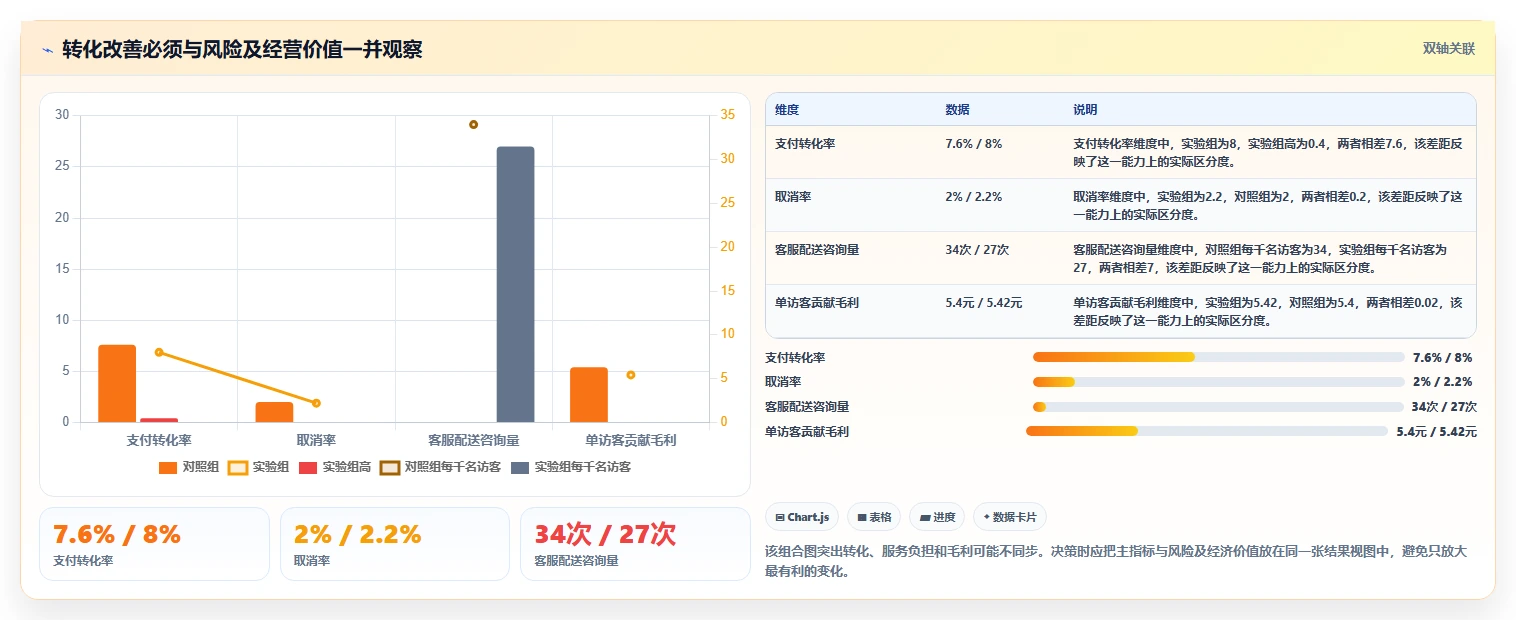Click the 单访客贡献毛利 table row label

[817, 302]
